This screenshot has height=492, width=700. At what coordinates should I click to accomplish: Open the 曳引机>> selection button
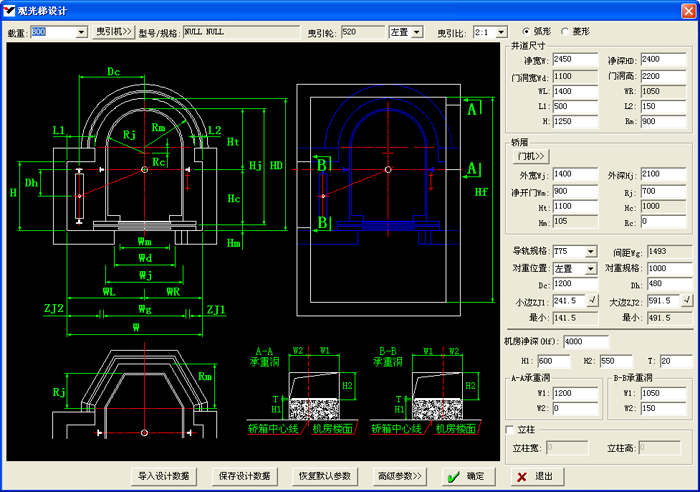113,32
